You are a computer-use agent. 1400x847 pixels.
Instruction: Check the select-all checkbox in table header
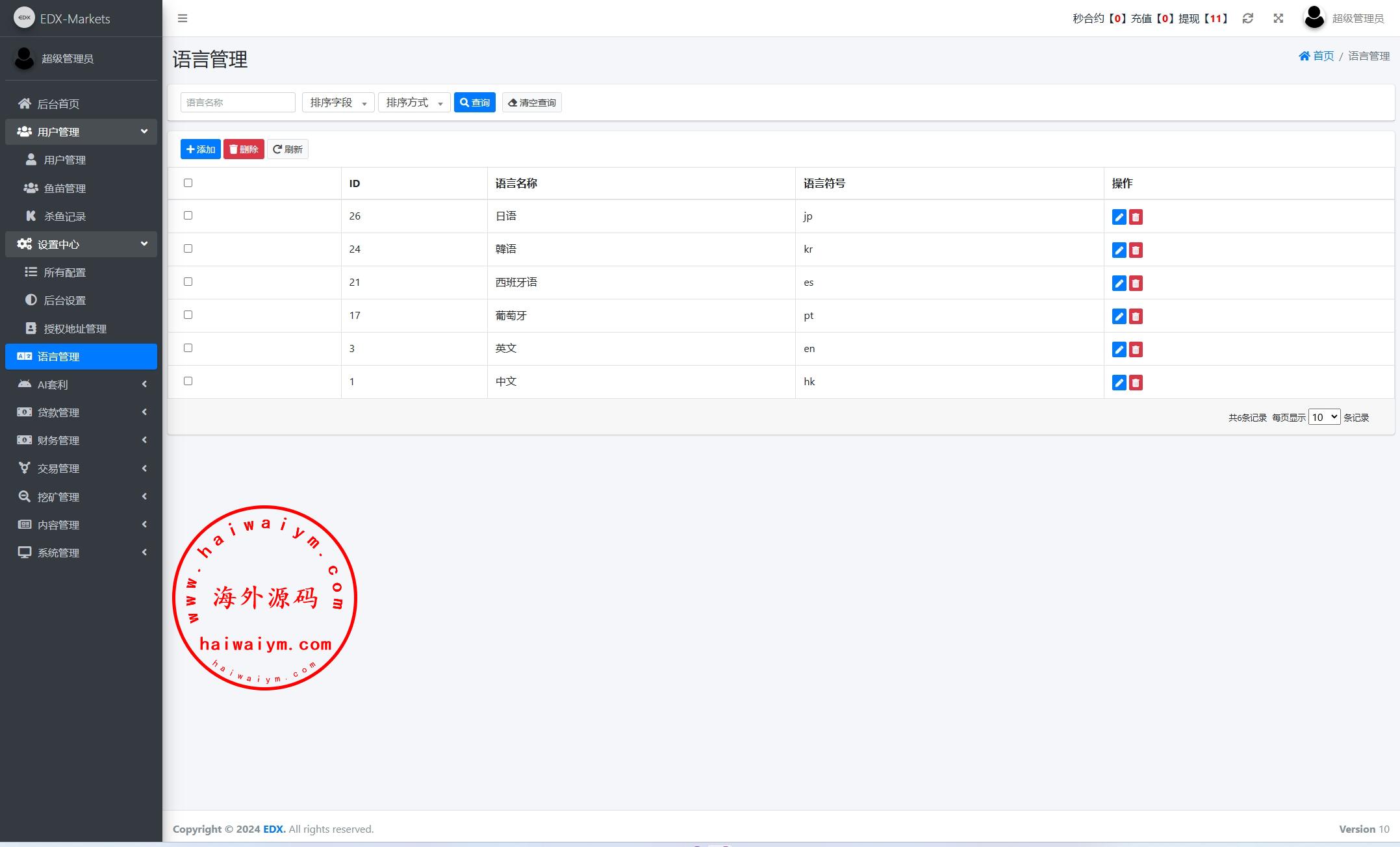coord(188,183)
